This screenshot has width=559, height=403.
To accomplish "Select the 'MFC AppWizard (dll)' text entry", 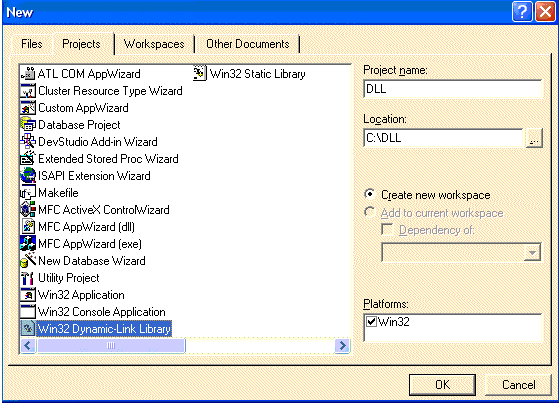I will [86, 226].
